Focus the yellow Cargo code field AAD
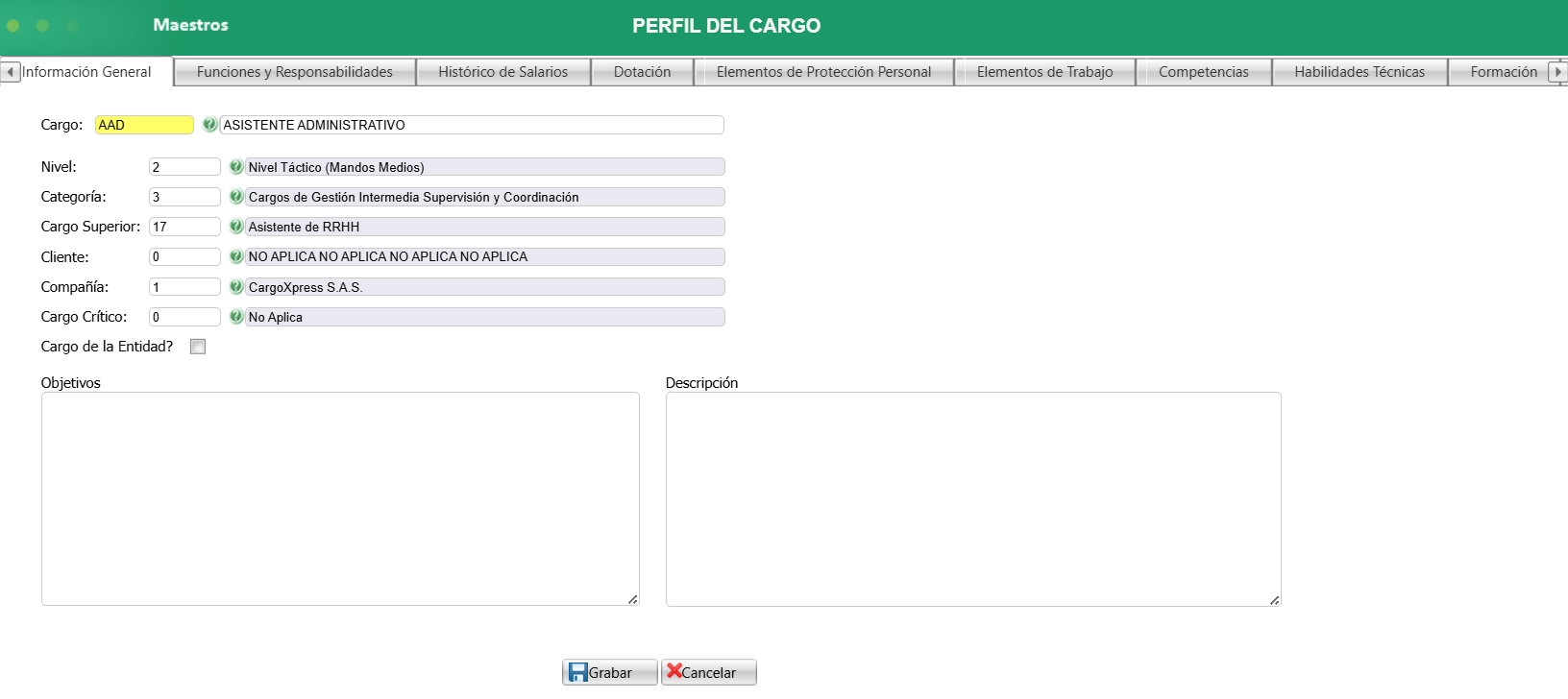Image resolution: width=1568 pixels, height=699 pixels. (x=144, y=125)
